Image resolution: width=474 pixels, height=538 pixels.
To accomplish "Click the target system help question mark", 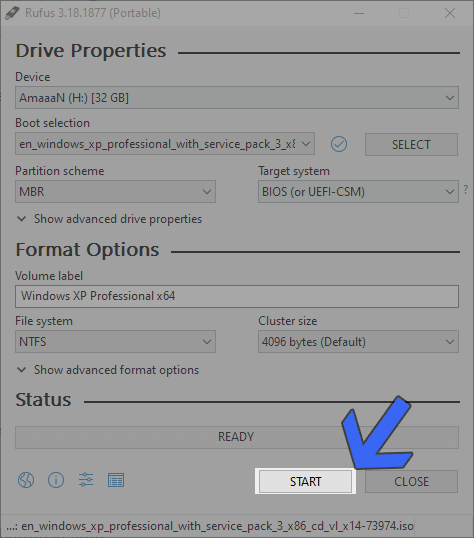I will coord(465,189).
